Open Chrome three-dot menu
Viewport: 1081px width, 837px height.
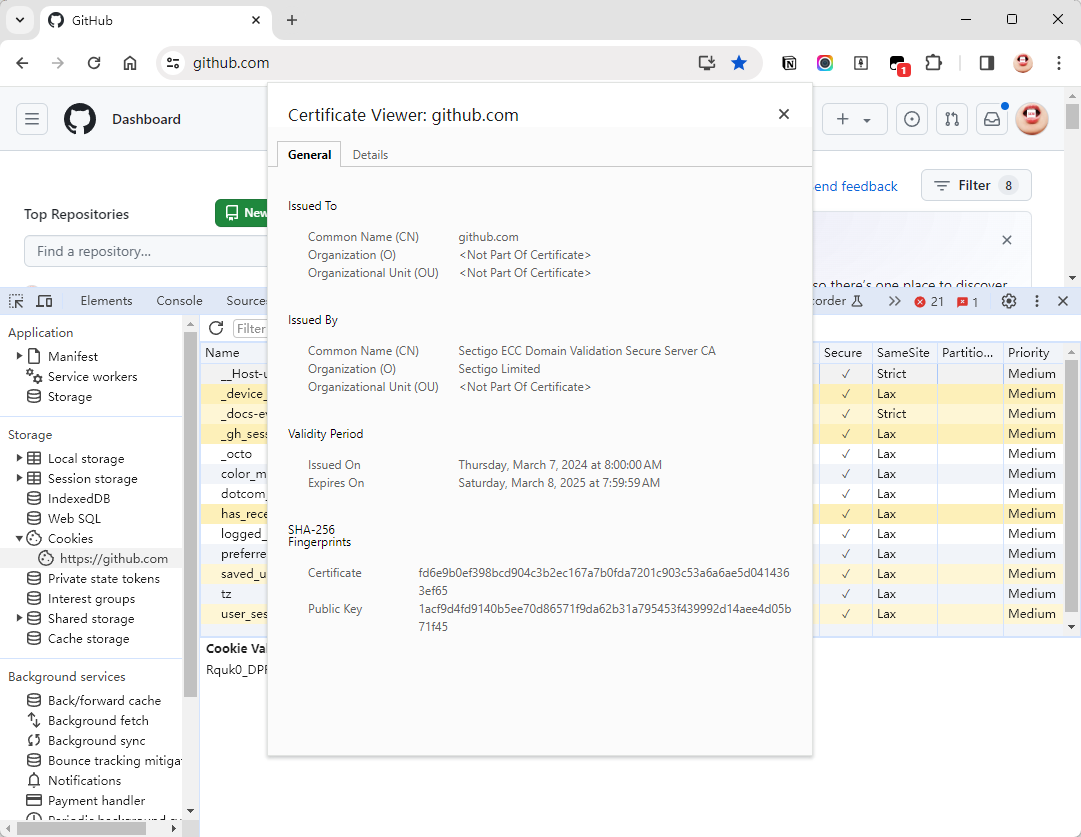coord(1059,63)
